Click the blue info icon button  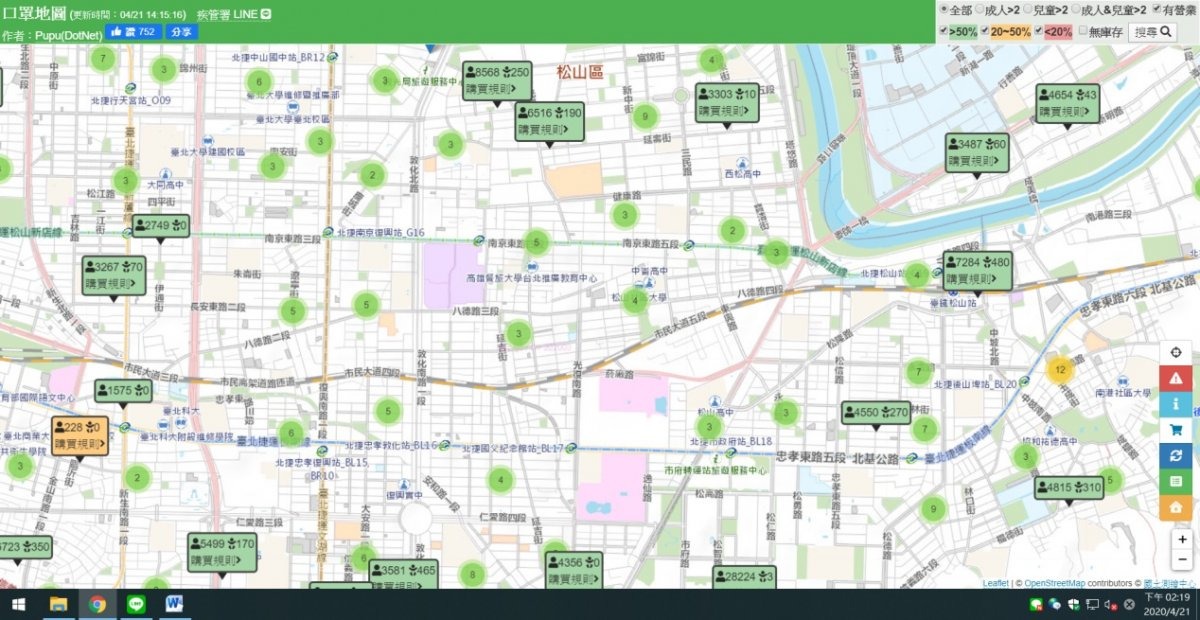(x=1175, y=404)
